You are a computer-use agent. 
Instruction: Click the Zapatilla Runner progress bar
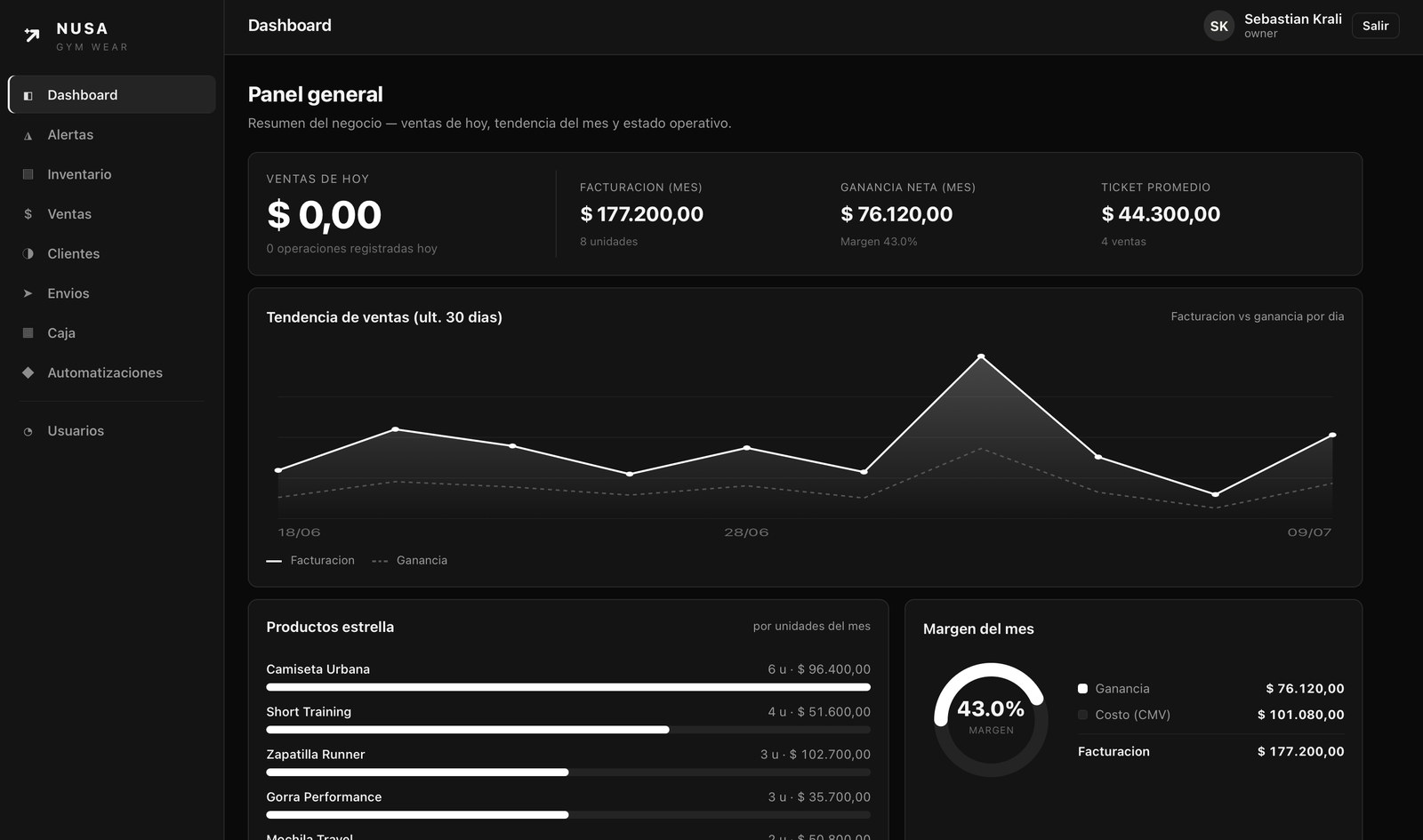pyautogui.click(x=568, y=772)
